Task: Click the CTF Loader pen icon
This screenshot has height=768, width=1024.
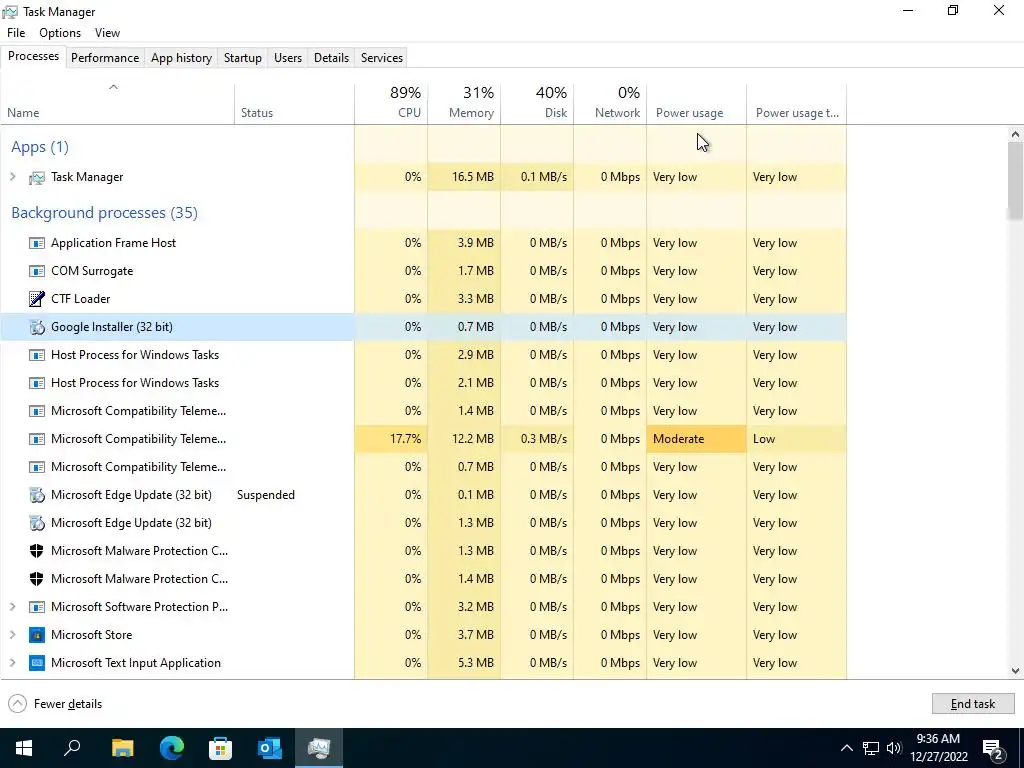Action: click(37, 299)
